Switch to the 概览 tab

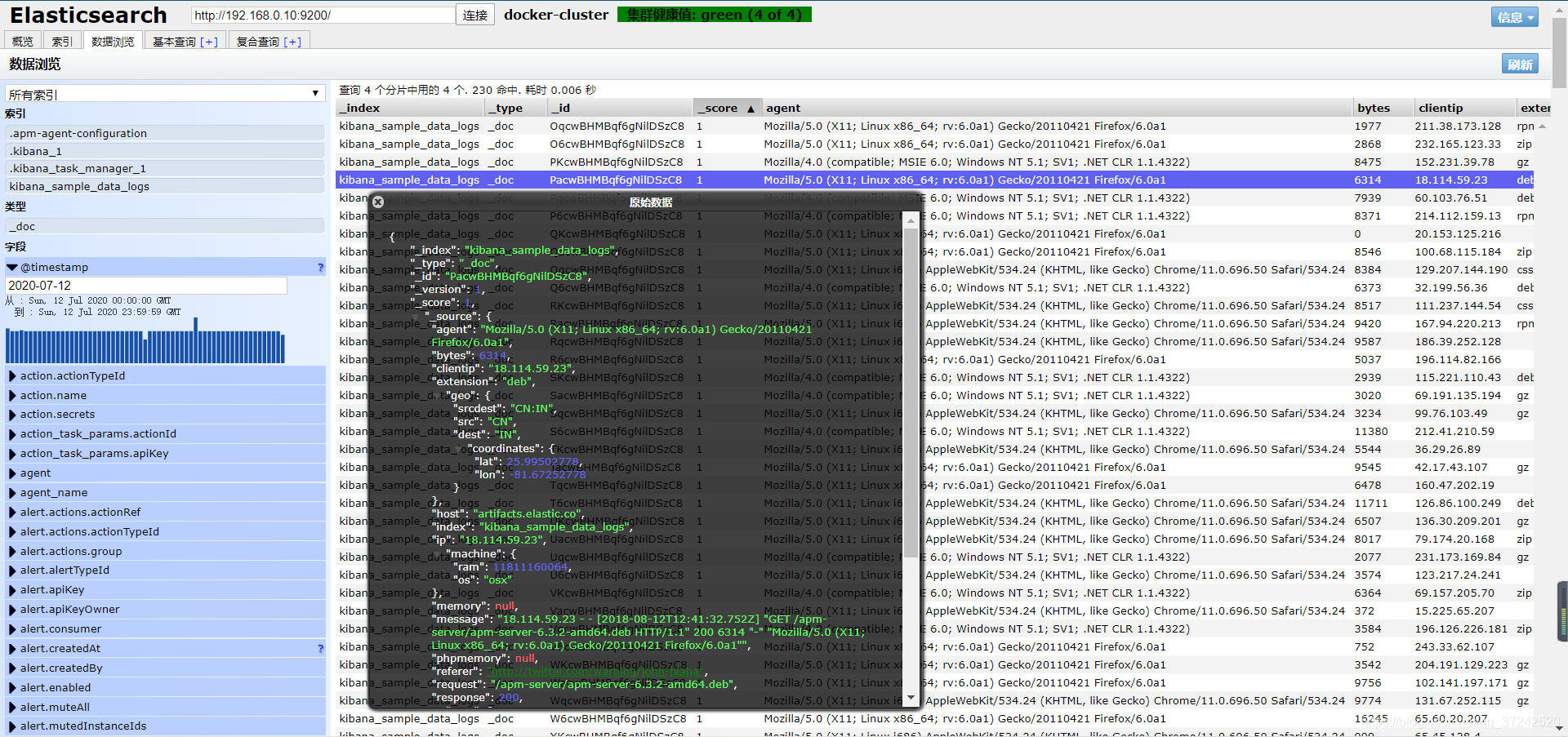(x=23, y=42)
